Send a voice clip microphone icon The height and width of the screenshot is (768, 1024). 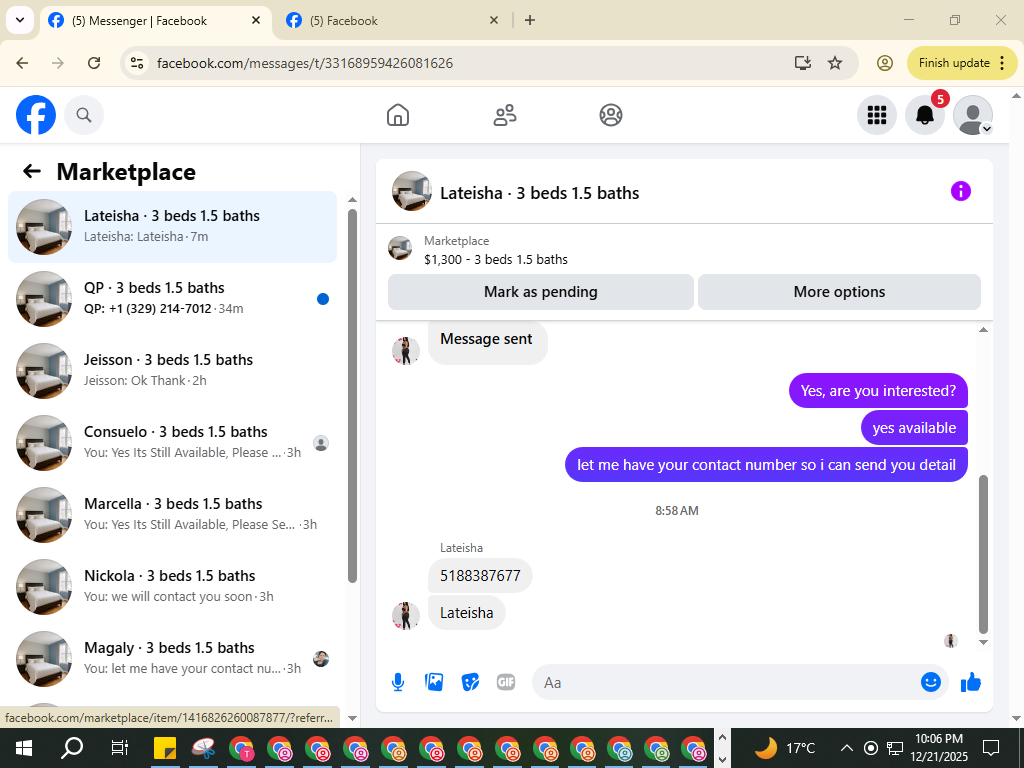pyautogui.click(x=398, y=682)
